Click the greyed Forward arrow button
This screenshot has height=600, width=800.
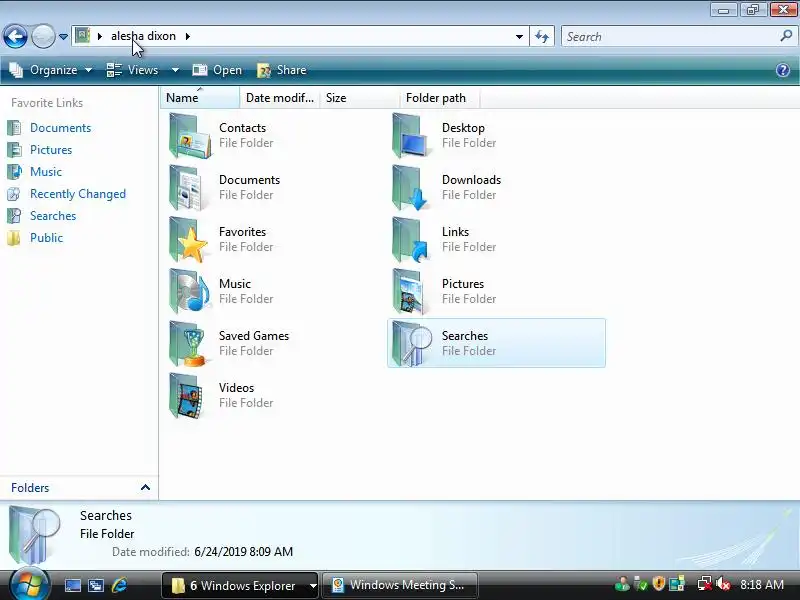point(43,37)
